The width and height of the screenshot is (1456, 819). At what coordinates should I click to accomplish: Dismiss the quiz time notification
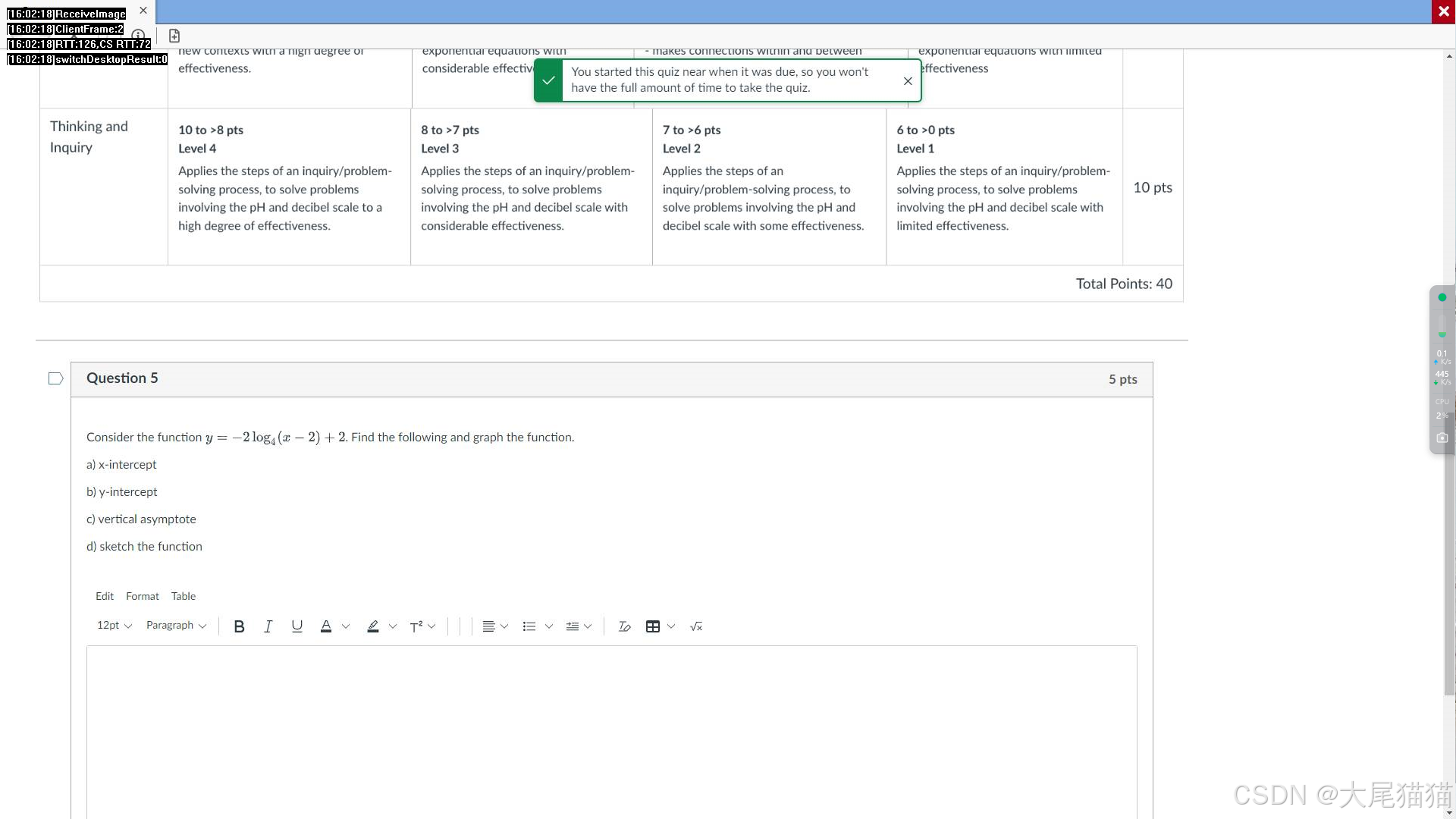click(908, 81)
